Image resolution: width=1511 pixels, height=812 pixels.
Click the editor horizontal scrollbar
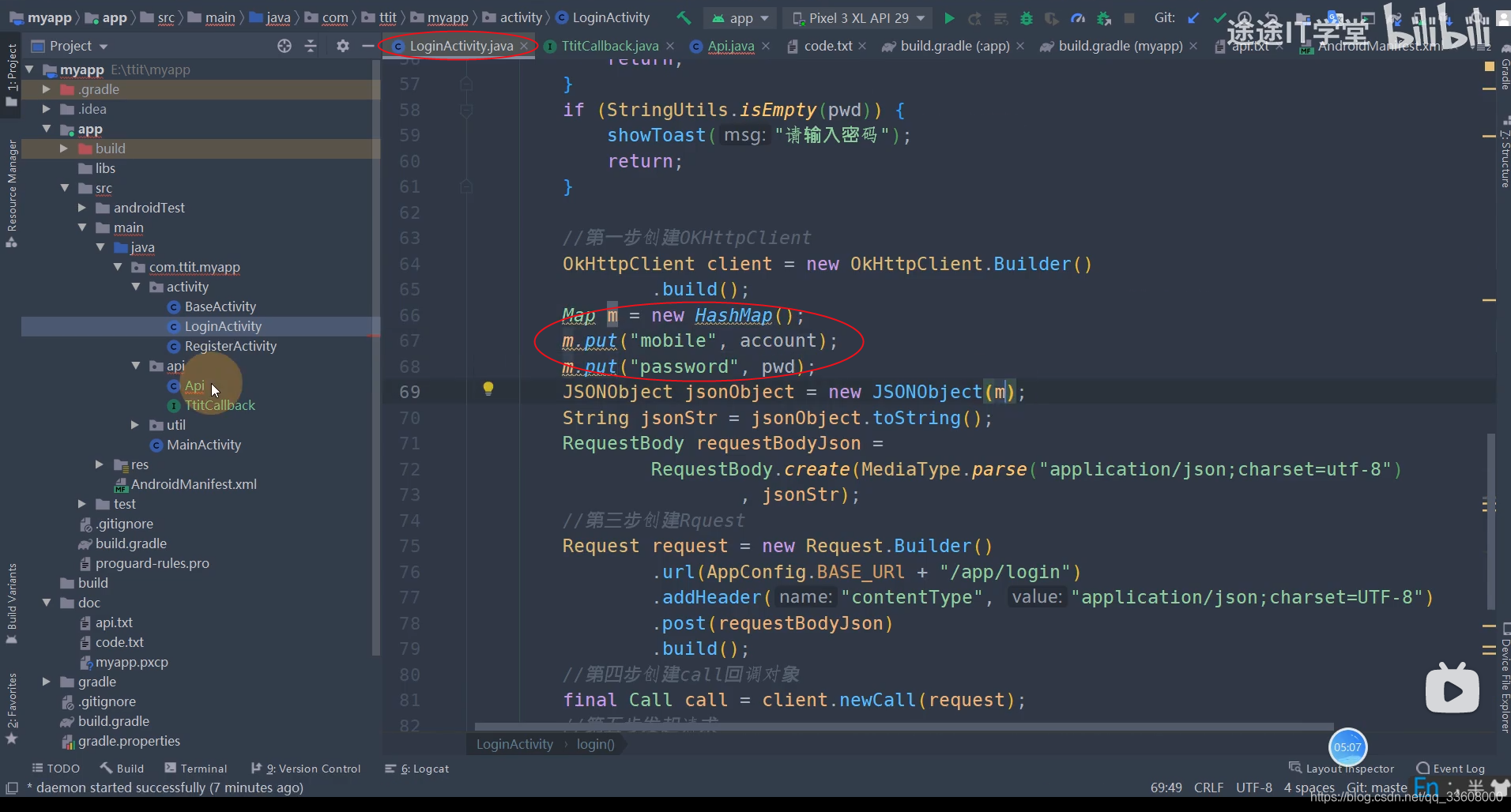point(903,727)
